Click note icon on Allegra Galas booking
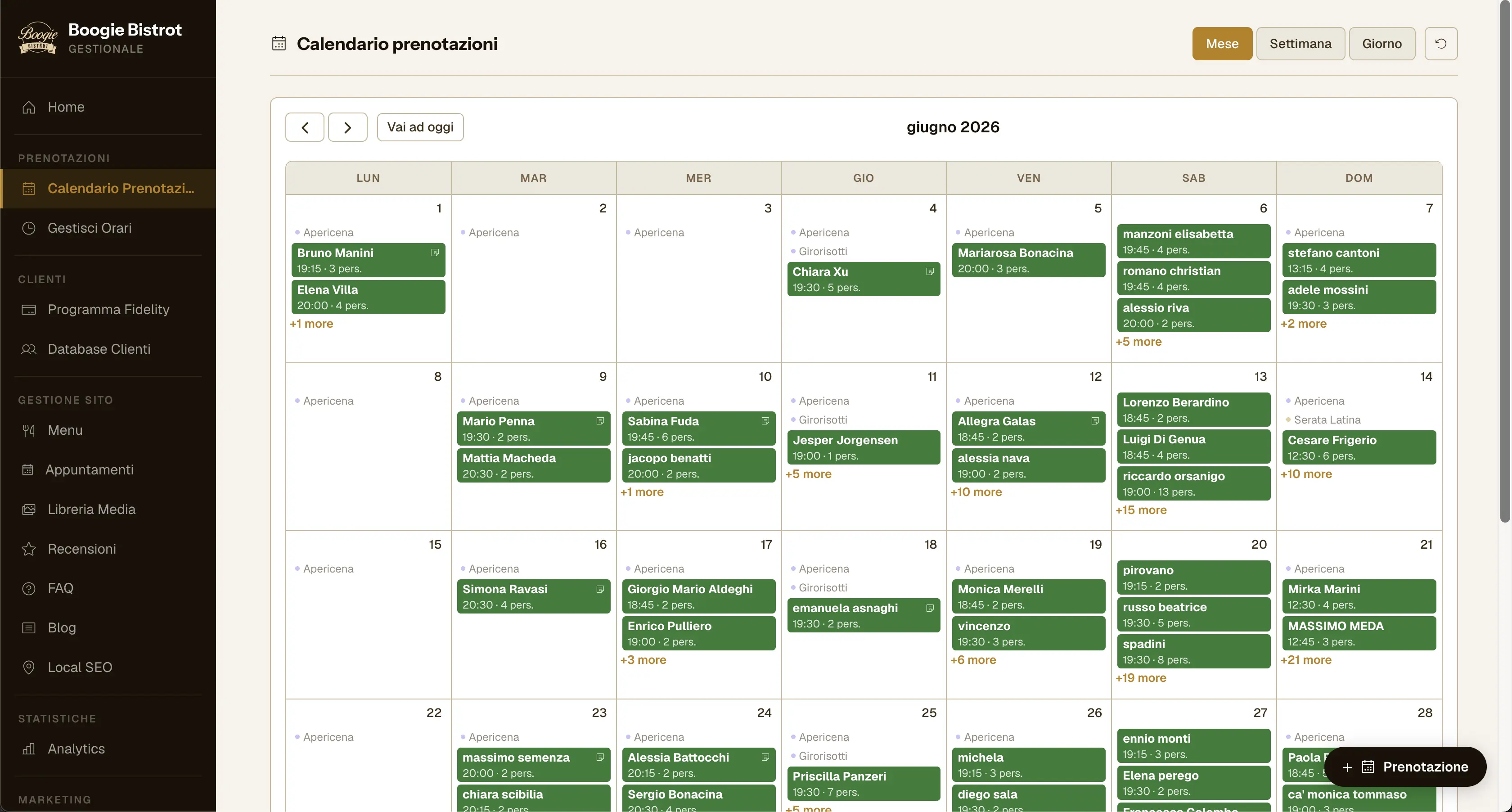The image size is (1512, 812). [x=1095, y=421]
